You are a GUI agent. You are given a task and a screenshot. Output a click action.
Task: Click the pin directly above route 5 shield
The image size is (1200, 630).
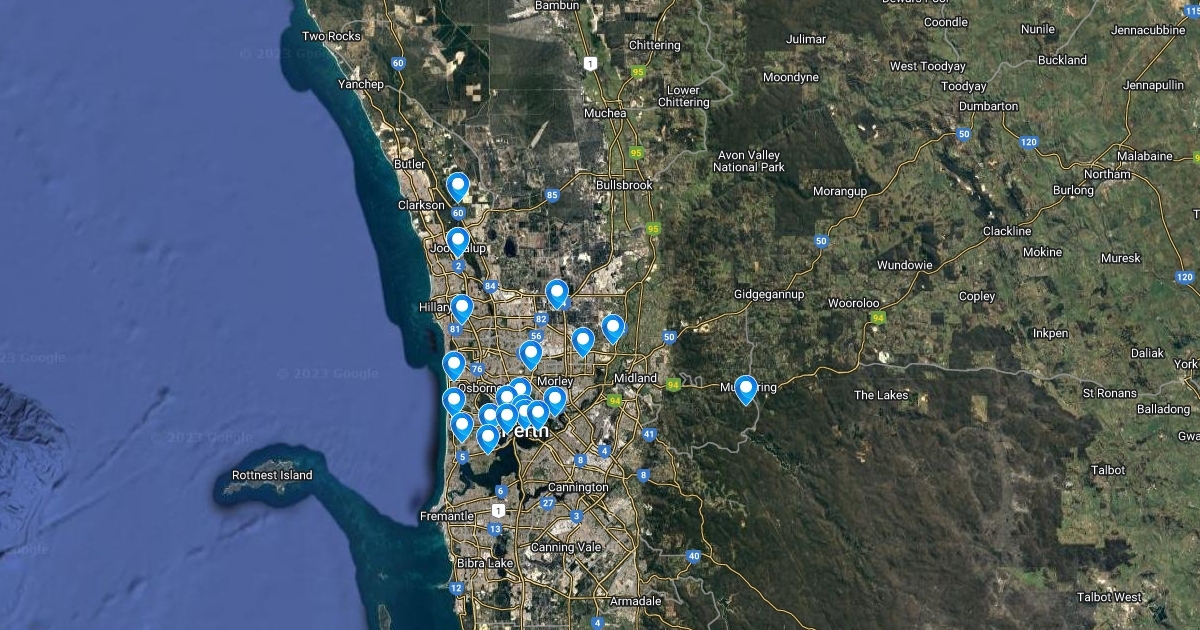click(x=461, y=428)
